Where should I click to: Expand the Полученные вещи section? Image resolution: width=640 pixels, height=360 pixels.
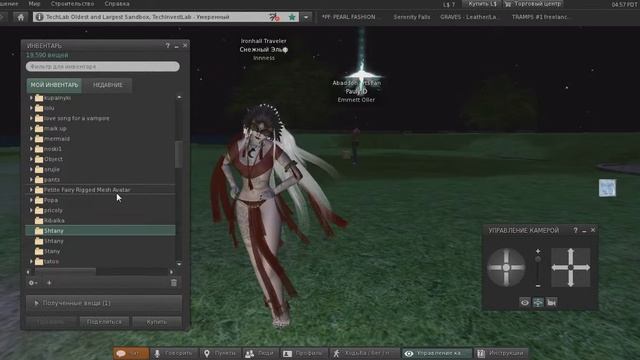[x=104, y=303]
